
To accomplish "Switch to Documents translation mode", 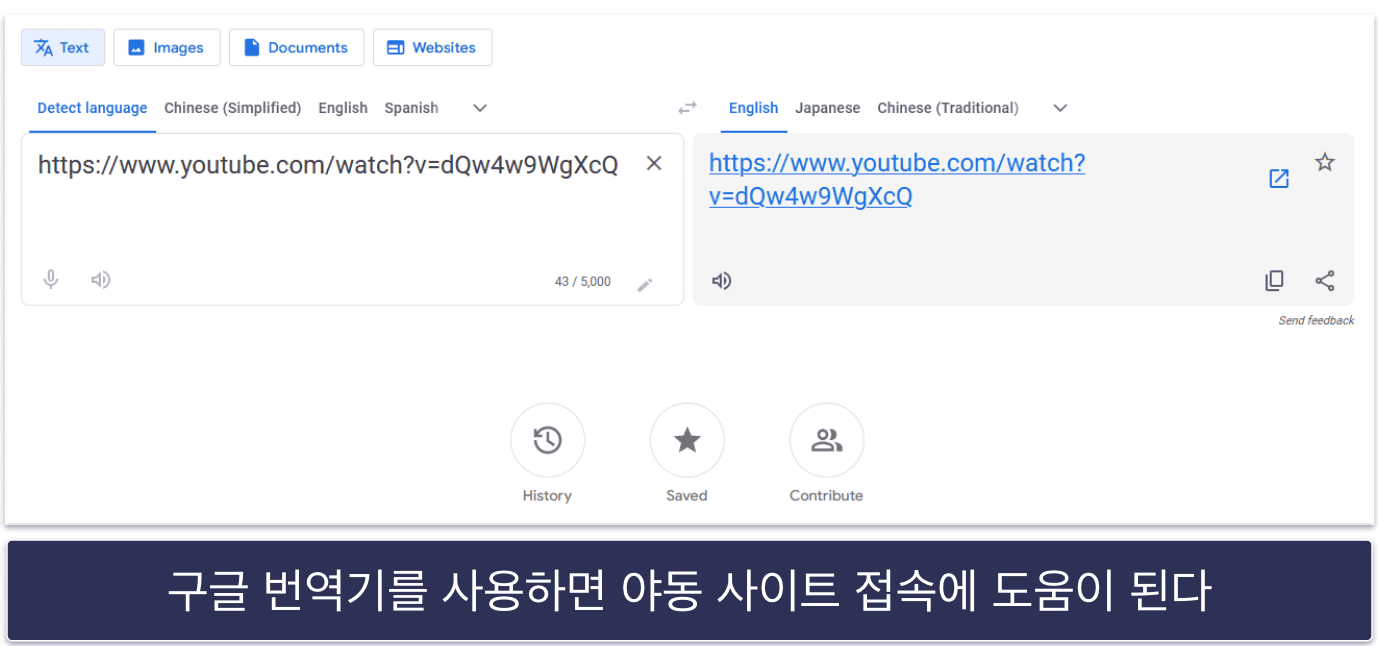I will coord(296,47).
